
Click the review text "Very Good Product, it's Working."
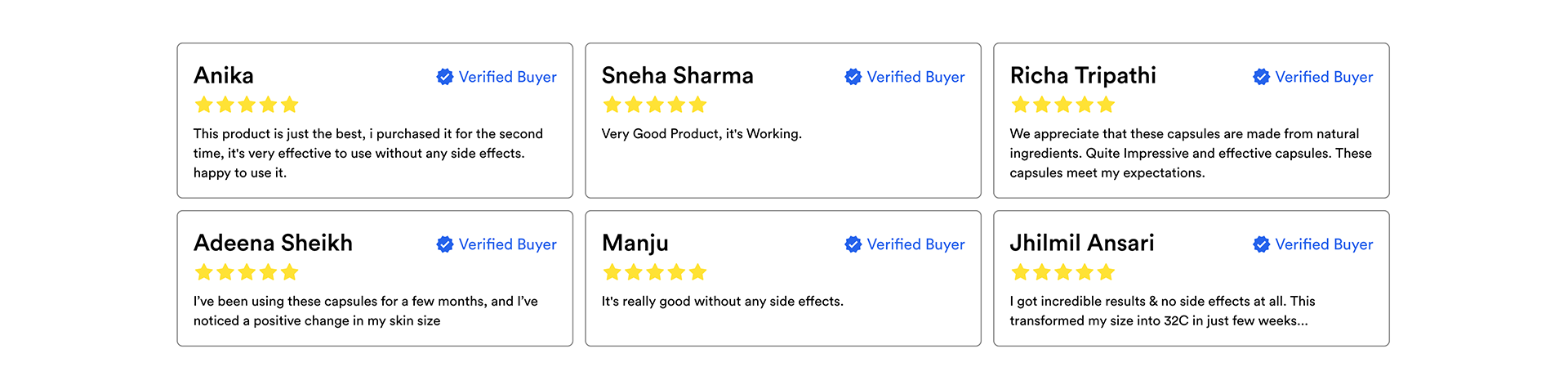(x=702, y=134)
